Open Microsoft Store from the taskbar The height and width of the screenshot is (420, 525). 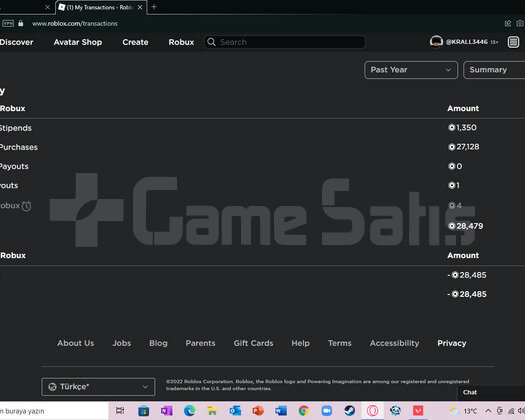point(144,410)
